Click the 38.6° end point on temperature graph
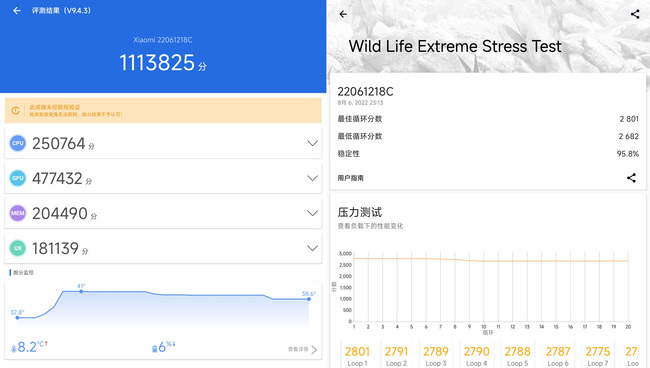 [x=309, y=299]
